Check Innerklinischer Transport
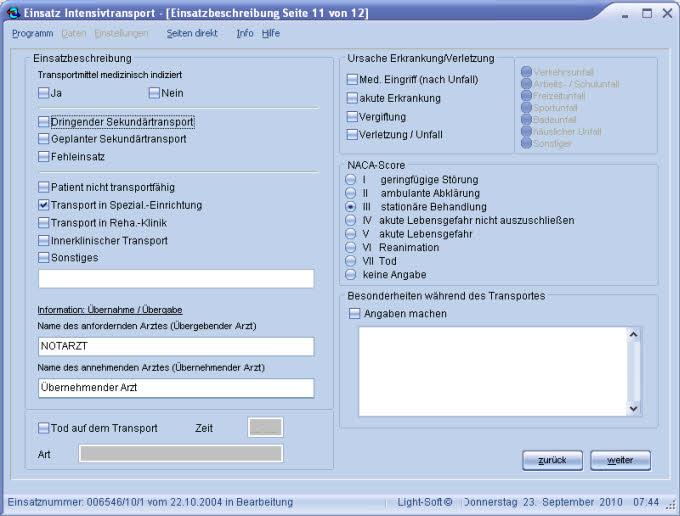680x516 pixels. (x=43, y=240)
